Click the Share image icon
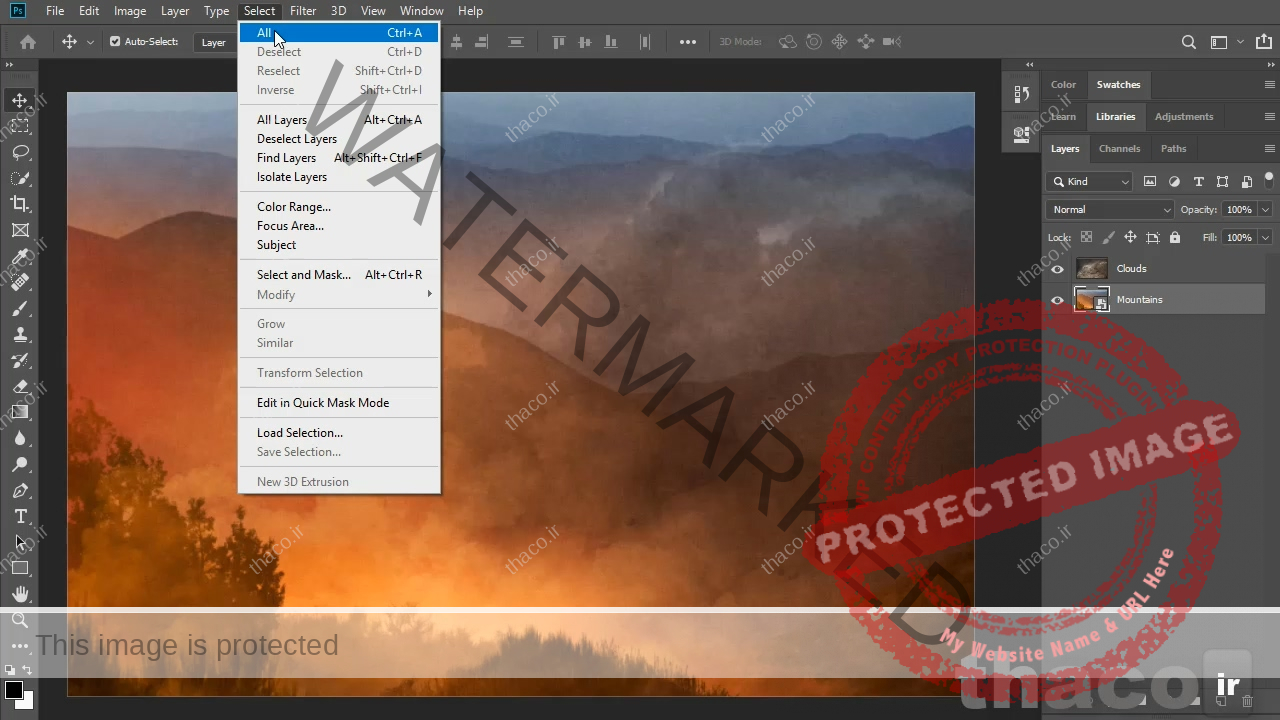 (1264, 42)
